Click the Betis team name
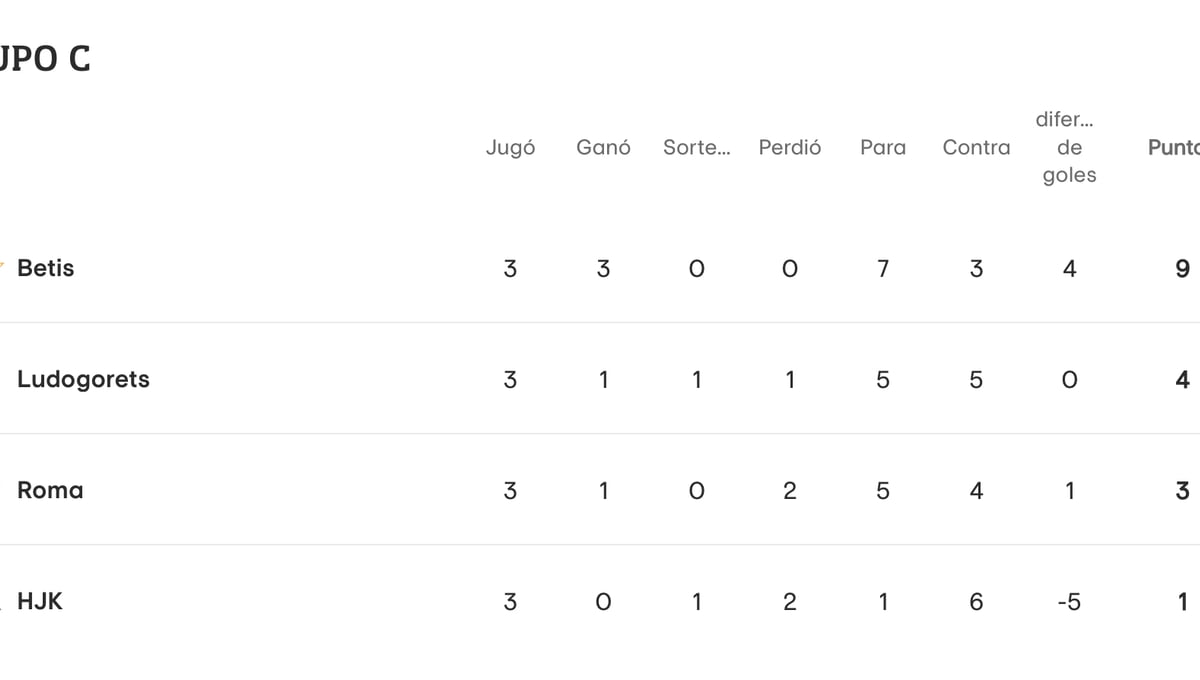 click(45, 268)
